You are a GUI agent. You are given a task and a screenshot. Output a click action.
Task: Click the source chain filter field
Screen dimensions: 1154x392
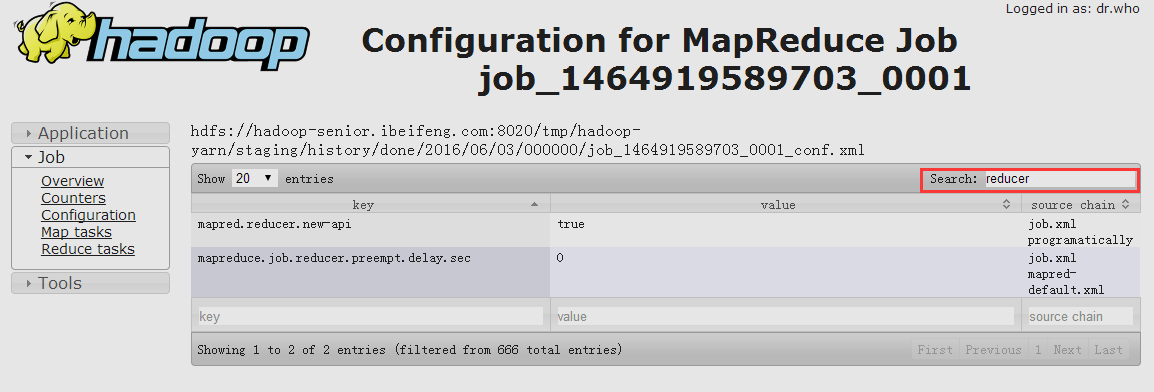(x=1080, y=316)
